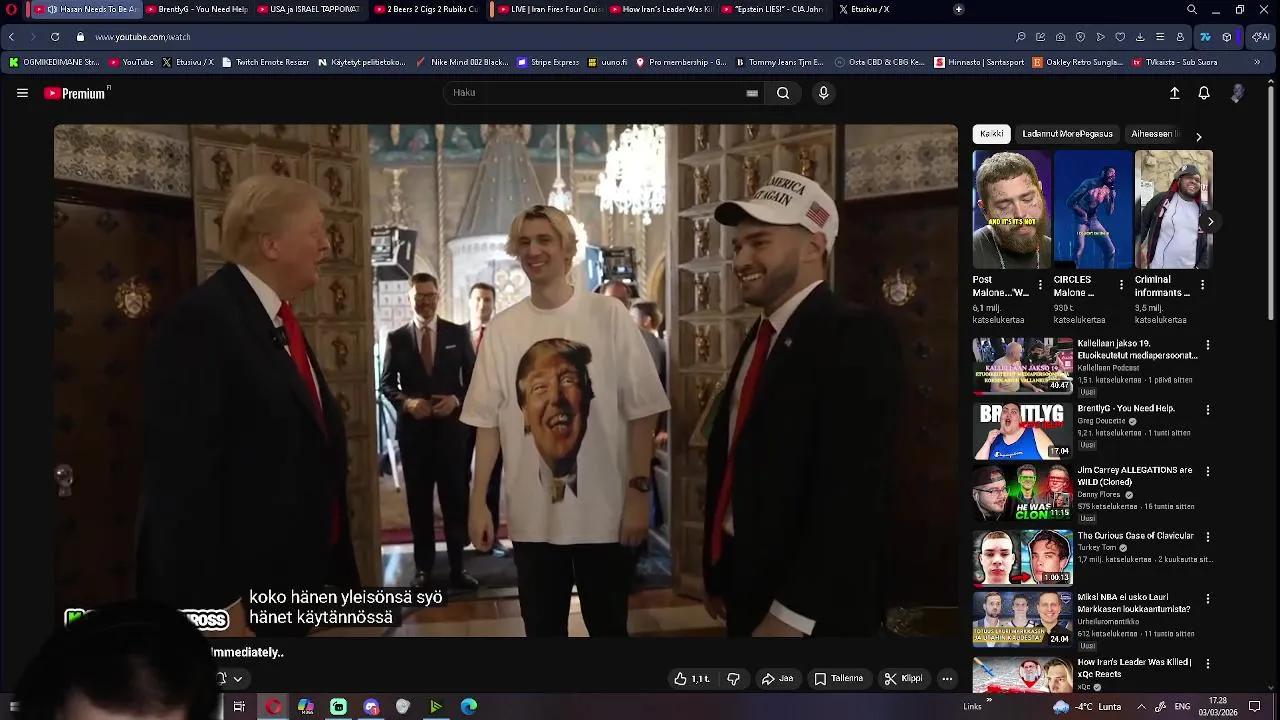Click the search magnifier button
The width and height of the screenshot is (1280, 720).
pyautogui.click(x=783, y=93)
